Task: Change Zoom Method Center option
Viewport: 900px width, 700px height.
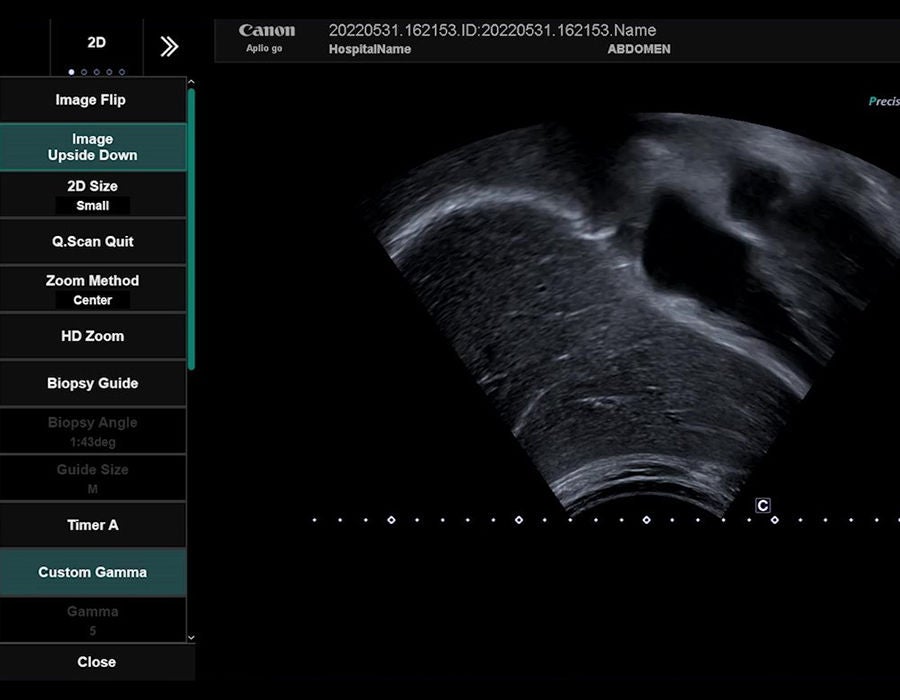Action: coord(92,290)
